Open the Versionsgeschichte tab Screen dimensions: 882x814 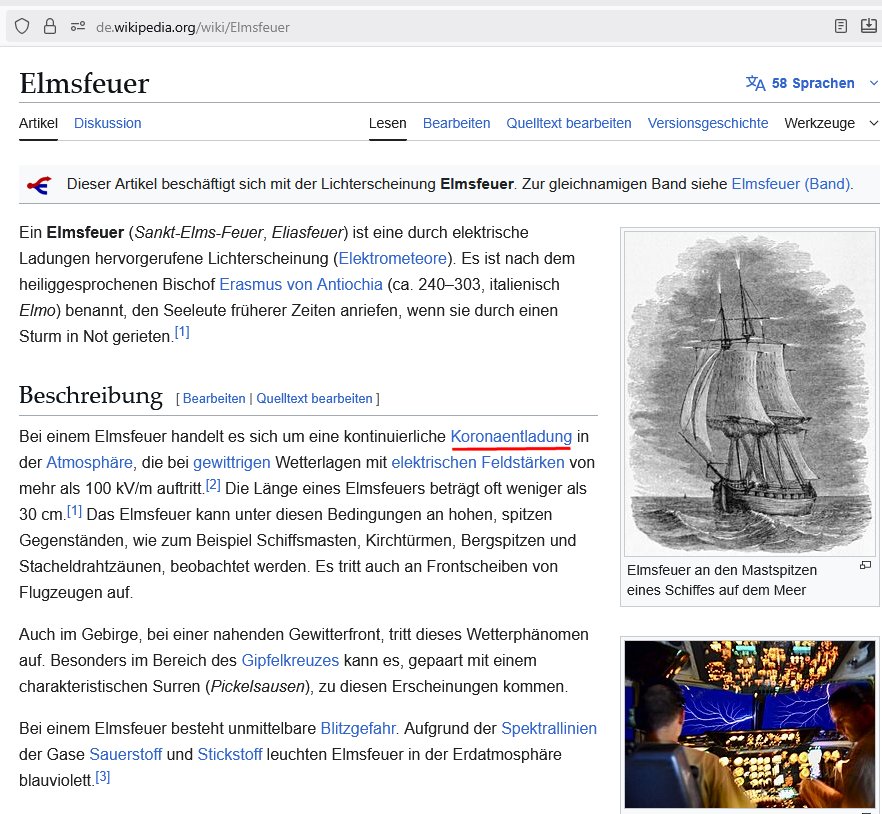click(x=707, y=123)
